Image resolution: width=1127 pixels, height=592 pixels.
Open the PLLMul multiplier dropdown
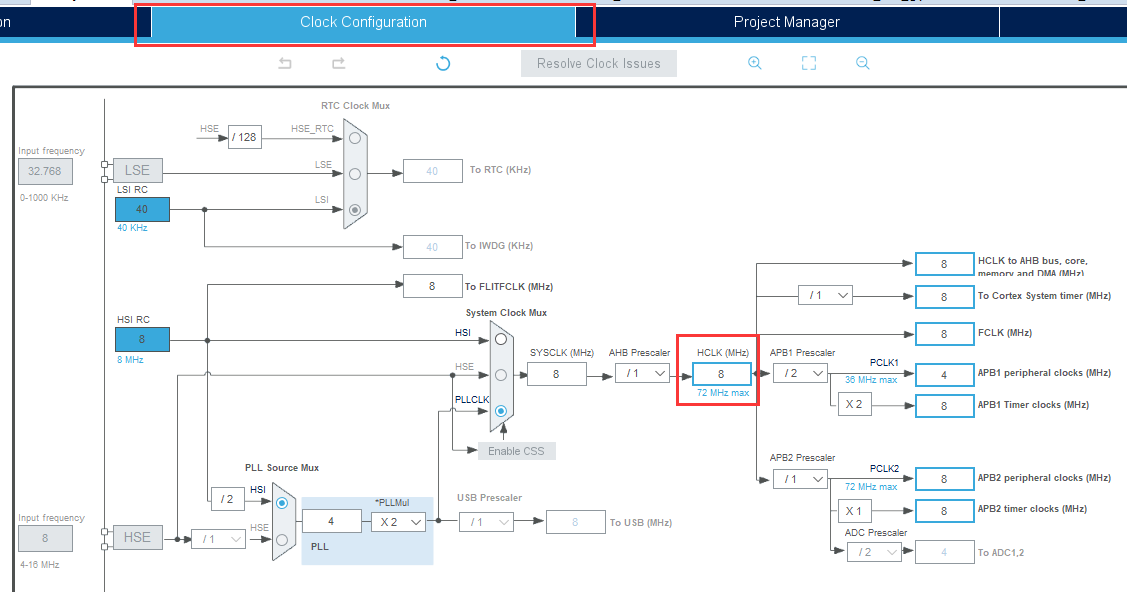398,522
